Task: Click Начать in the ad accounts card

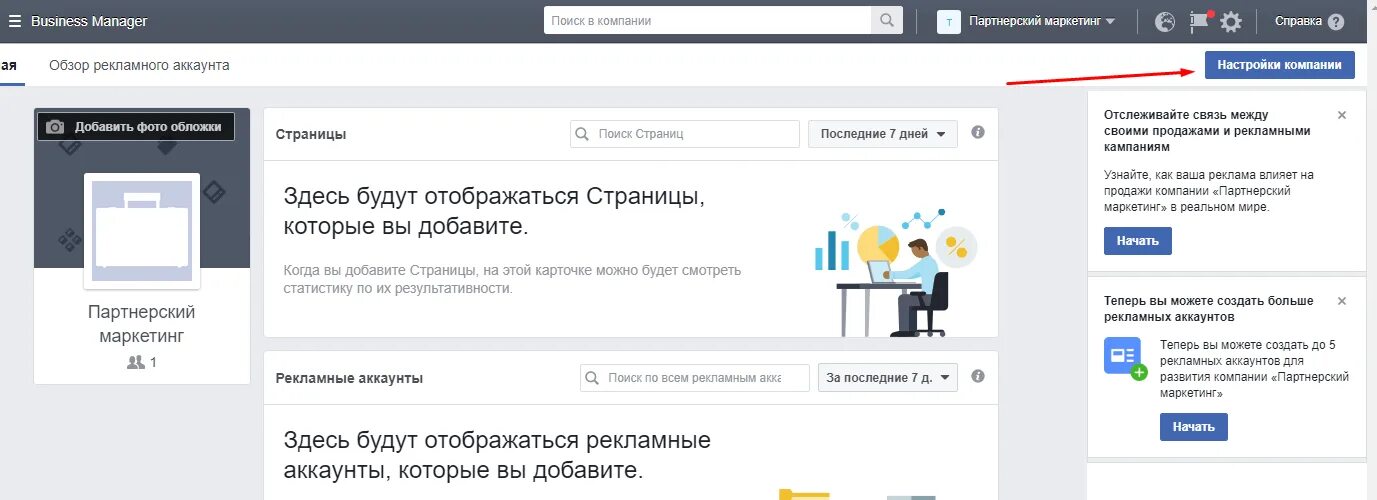Action: [1194, 426]
